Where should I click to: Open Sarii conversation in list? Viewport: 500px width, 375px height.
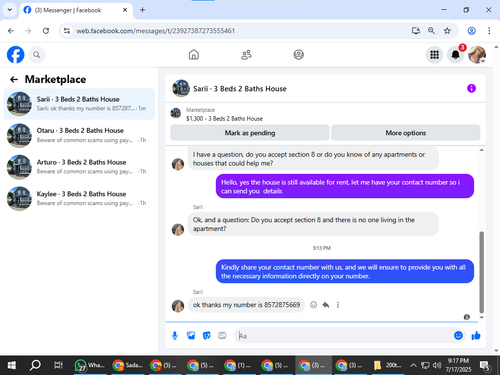[x=79, y=104]
